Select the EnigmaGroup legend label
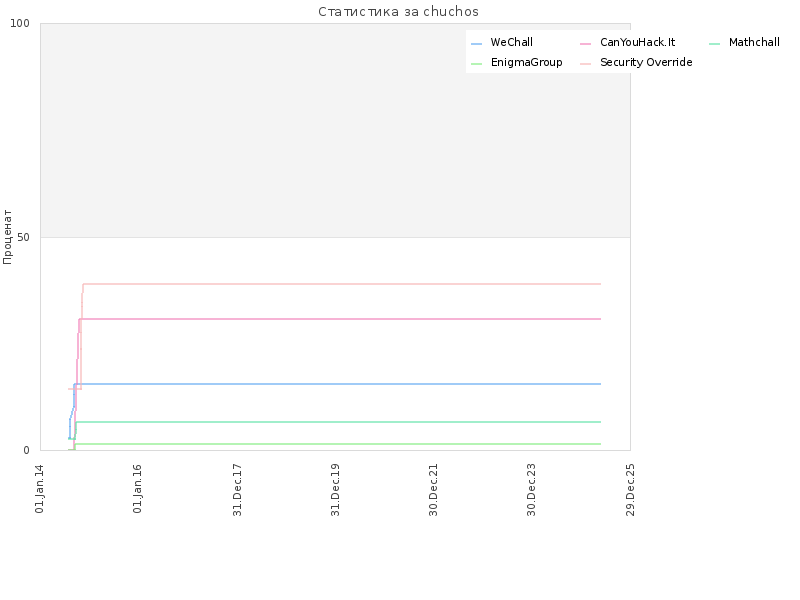The image size is (800, 600). click(527, 62)
